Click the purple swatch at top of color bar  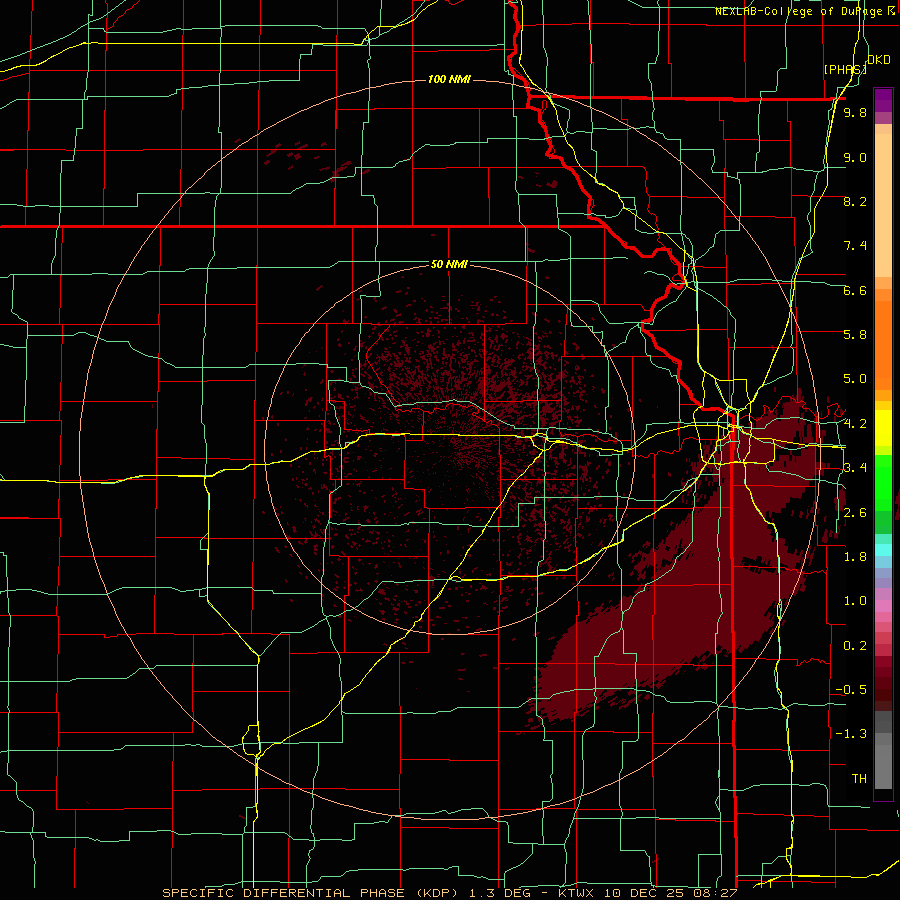883,100
